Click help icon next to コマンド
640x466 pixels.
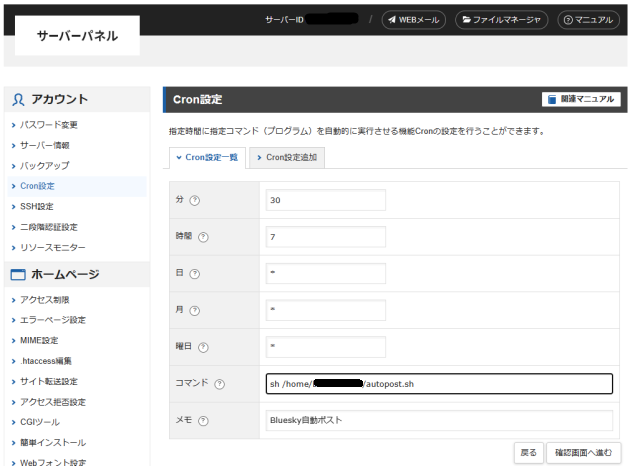220,384
